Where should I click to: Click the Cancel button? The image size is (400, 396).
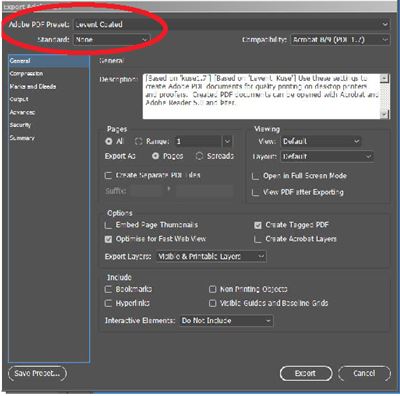pyautogui.click(x=364, y=374)
